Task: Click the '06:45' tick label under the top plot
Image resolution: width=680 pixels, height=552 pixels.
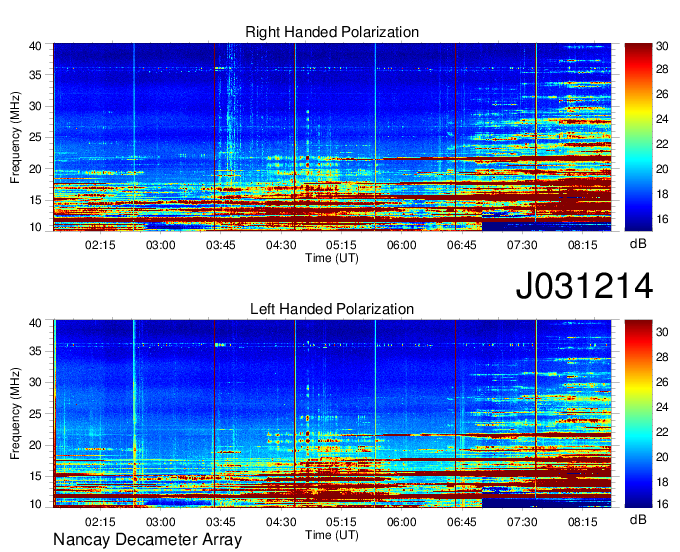Action: [x=462, y=245]
